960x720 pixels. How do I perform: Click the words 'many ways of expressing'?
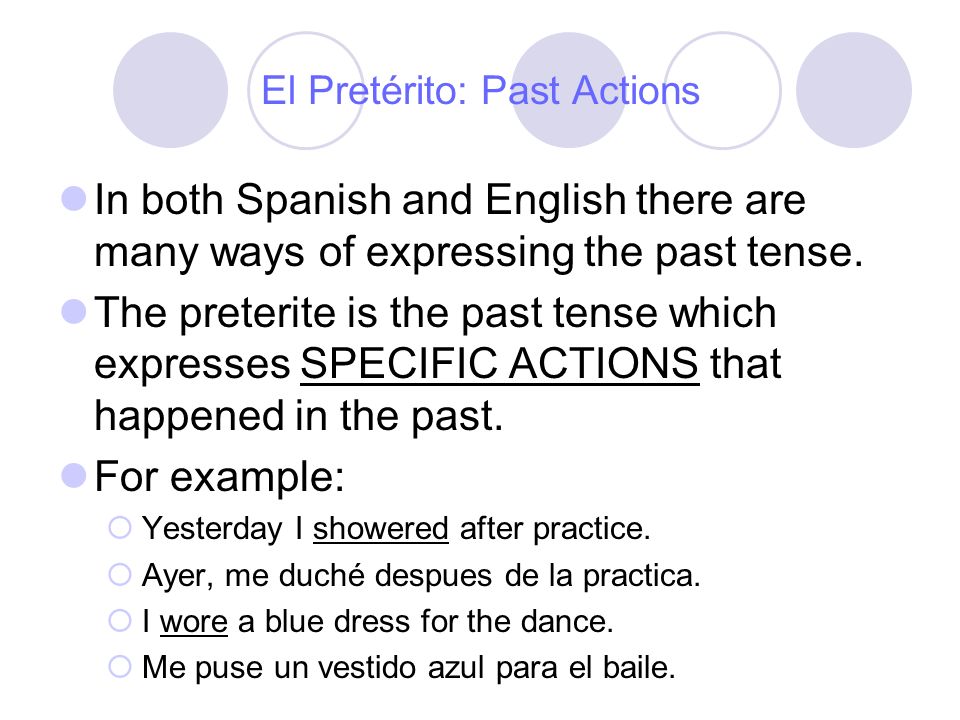(x=334, y=253)
